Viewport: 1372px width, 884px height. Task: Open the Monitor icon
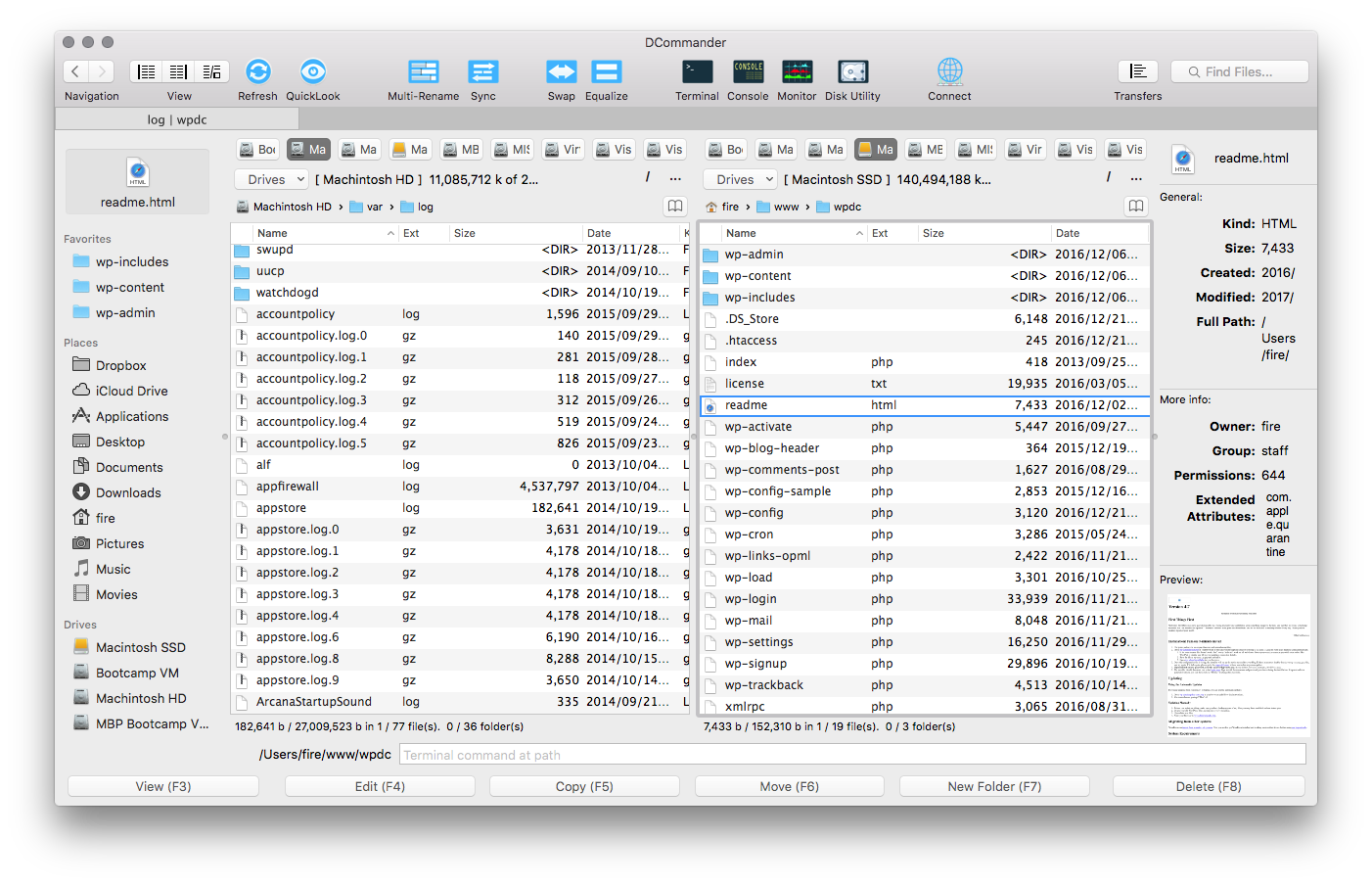[797, 71]
